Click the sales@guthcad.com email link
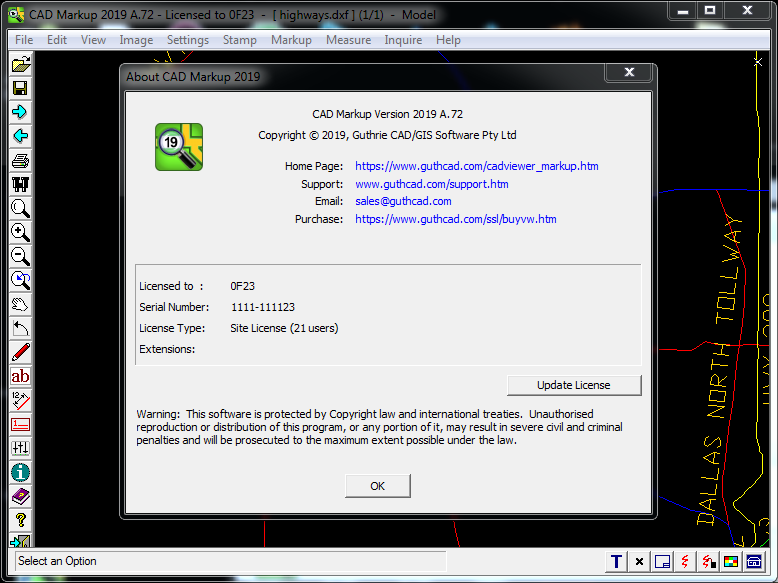This screenshot has width=778, height=583. pyautogui.click(x=403, y=201)
